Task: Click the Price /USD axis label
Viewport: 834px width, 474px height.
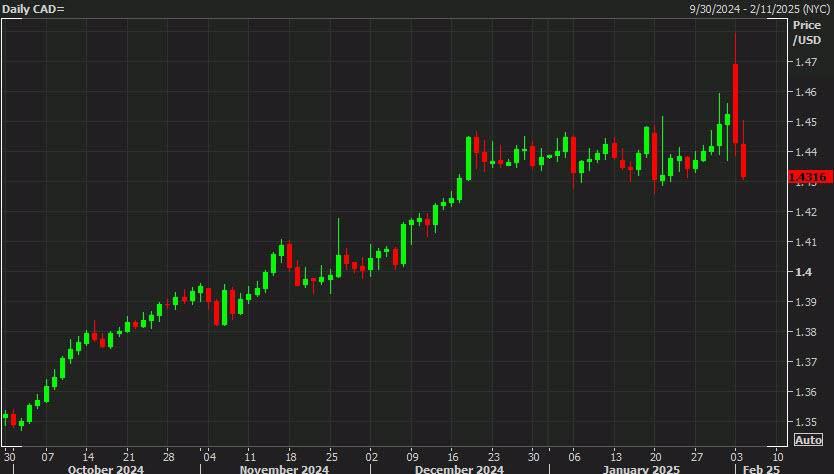Action: pyautogui.click(x=807, y=32)
